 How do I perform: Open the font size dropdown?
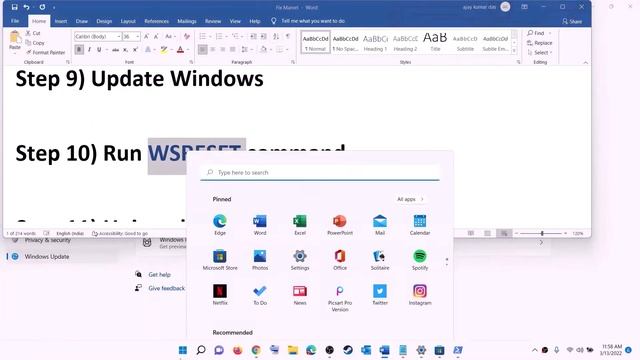click(x=138, y=36)
